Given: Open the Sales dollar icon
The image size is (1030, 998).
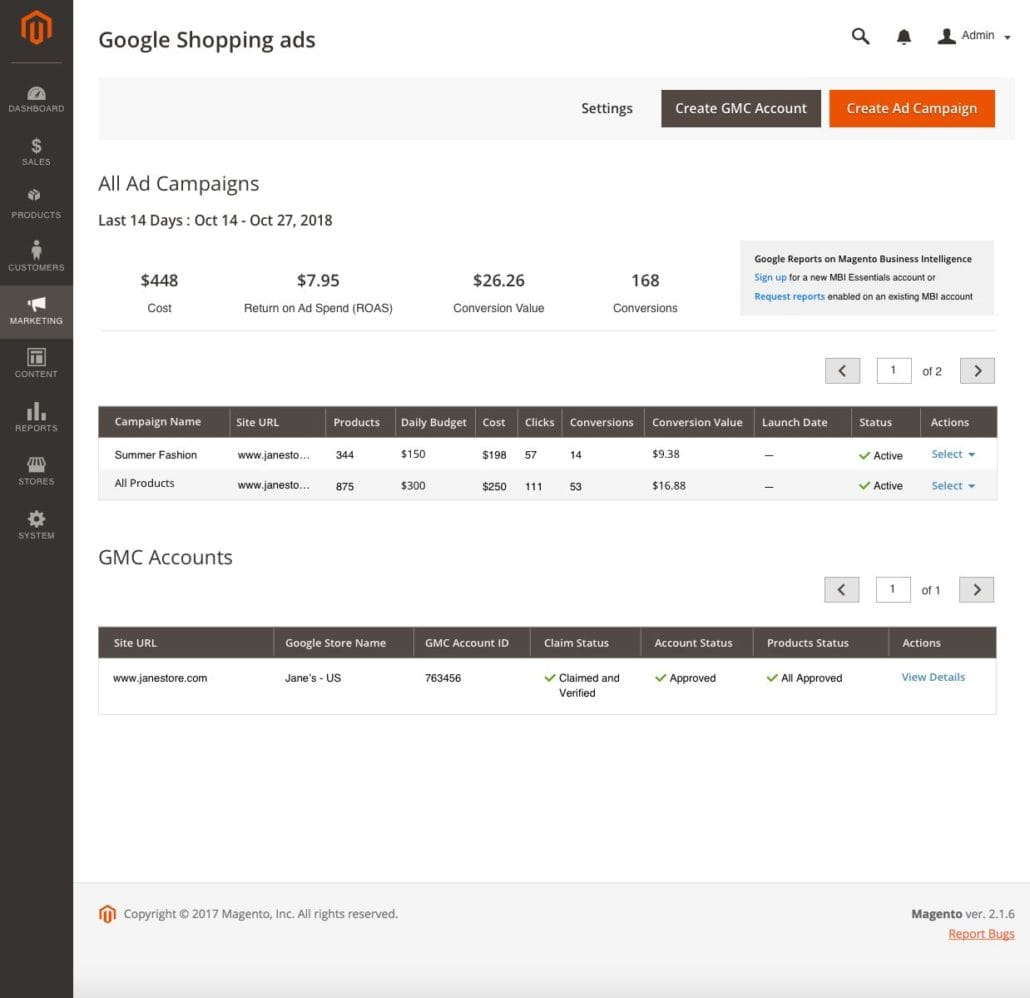Looking at the screenshot, I should coord(36,147).
